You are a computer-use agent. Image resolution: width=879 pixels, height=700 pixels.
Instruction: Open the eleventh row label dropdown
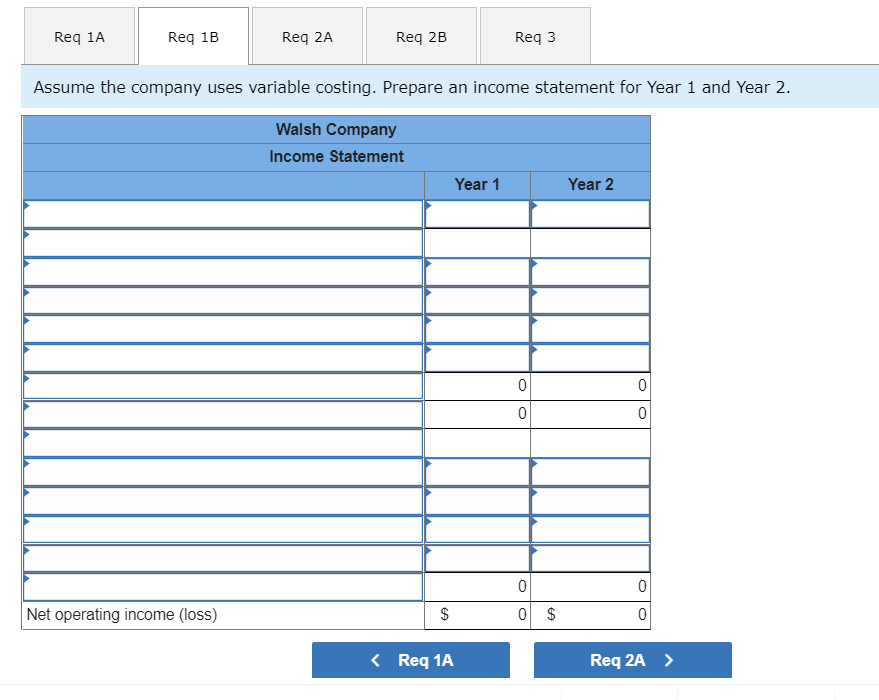click(x=223, y=500)
